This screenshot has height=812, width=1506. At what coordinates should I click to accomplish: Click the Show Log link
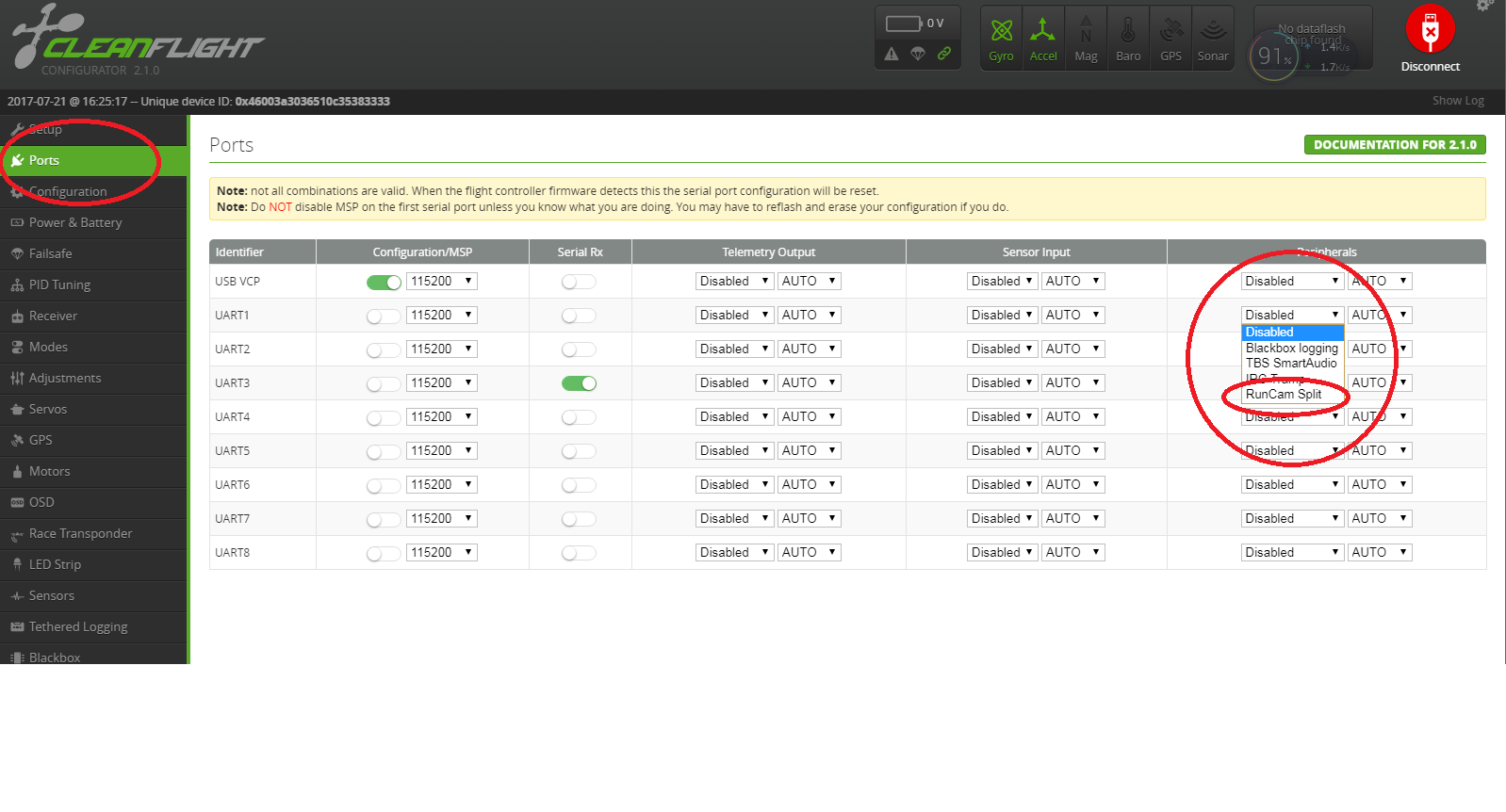tap(1457, 101)
